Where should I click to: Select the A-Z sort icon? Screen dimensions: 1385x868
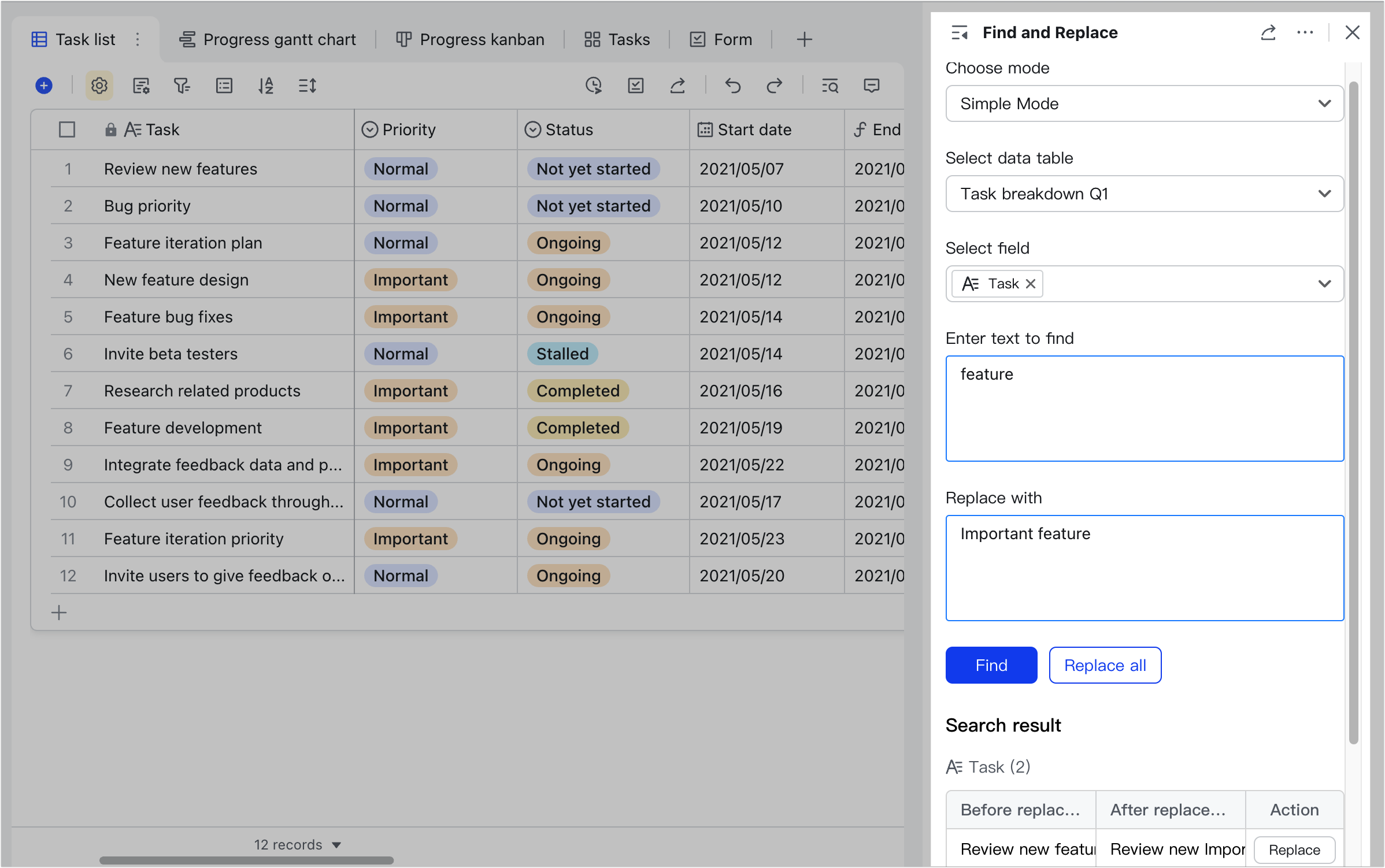click(265, 86)
